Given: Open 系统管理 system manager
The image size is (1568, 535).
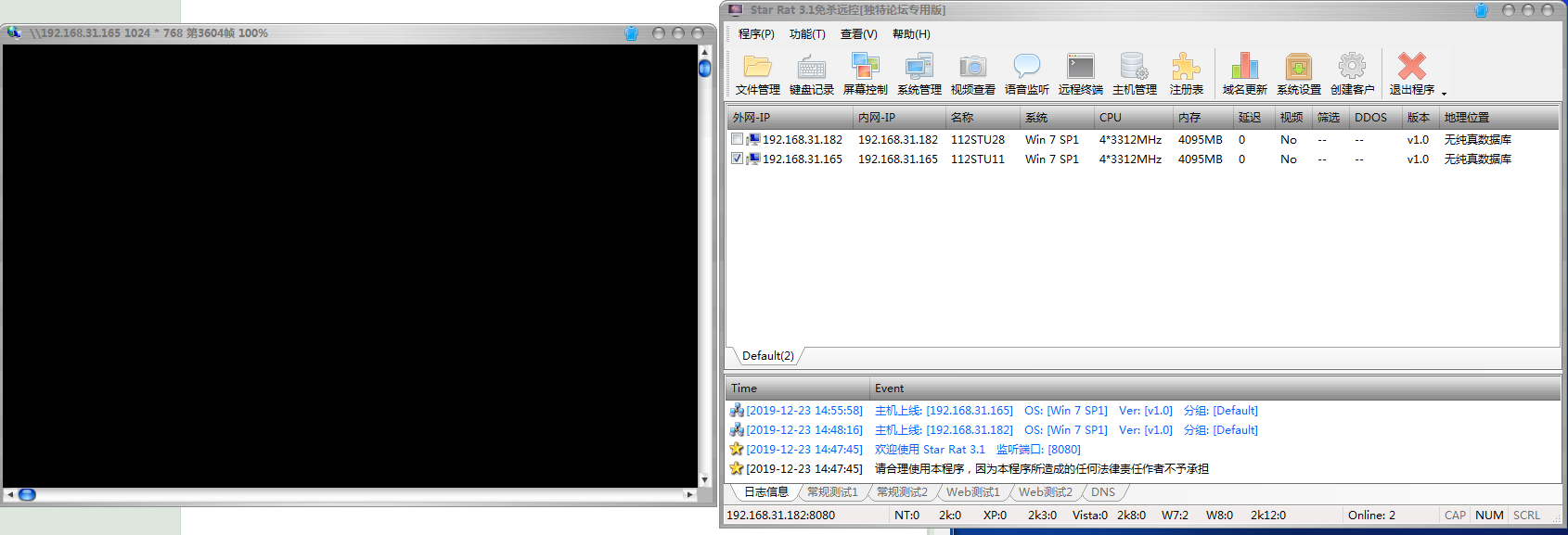Looking at the screenshot, I should click(919, 74).
